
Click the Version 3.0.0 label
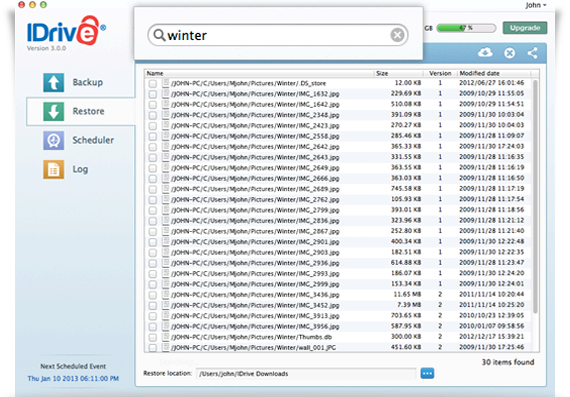[46, 48]
